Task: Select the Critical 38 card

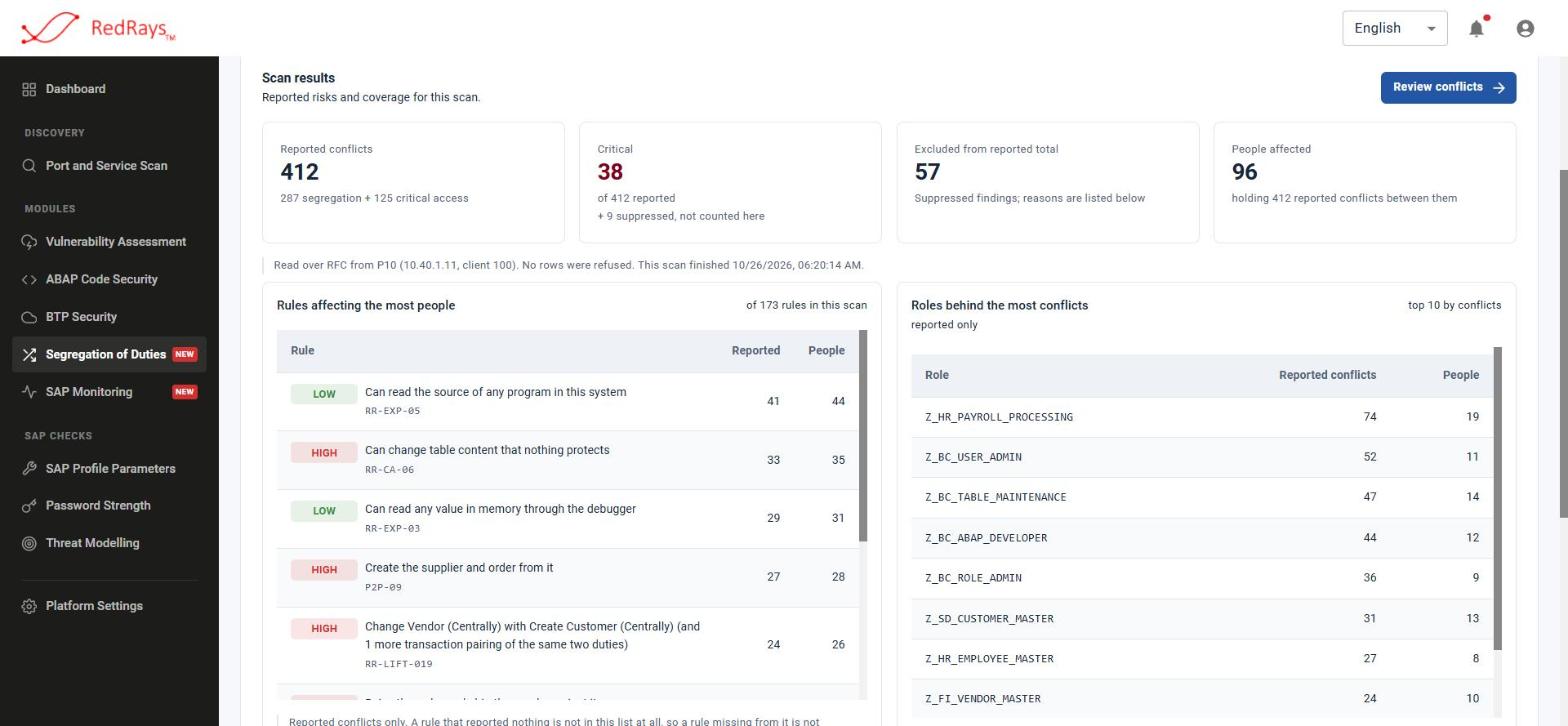Action: (730, 182)
